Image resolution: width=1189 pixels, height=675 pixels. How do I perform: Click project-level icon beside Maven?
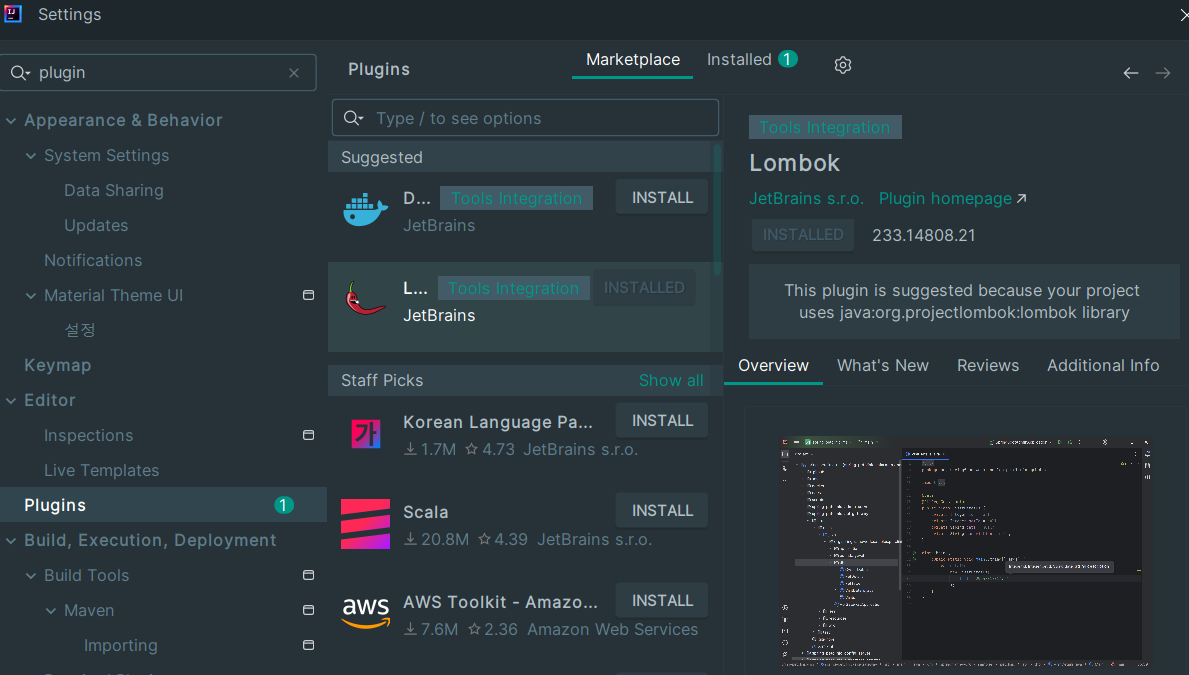(x=309, y=610)
